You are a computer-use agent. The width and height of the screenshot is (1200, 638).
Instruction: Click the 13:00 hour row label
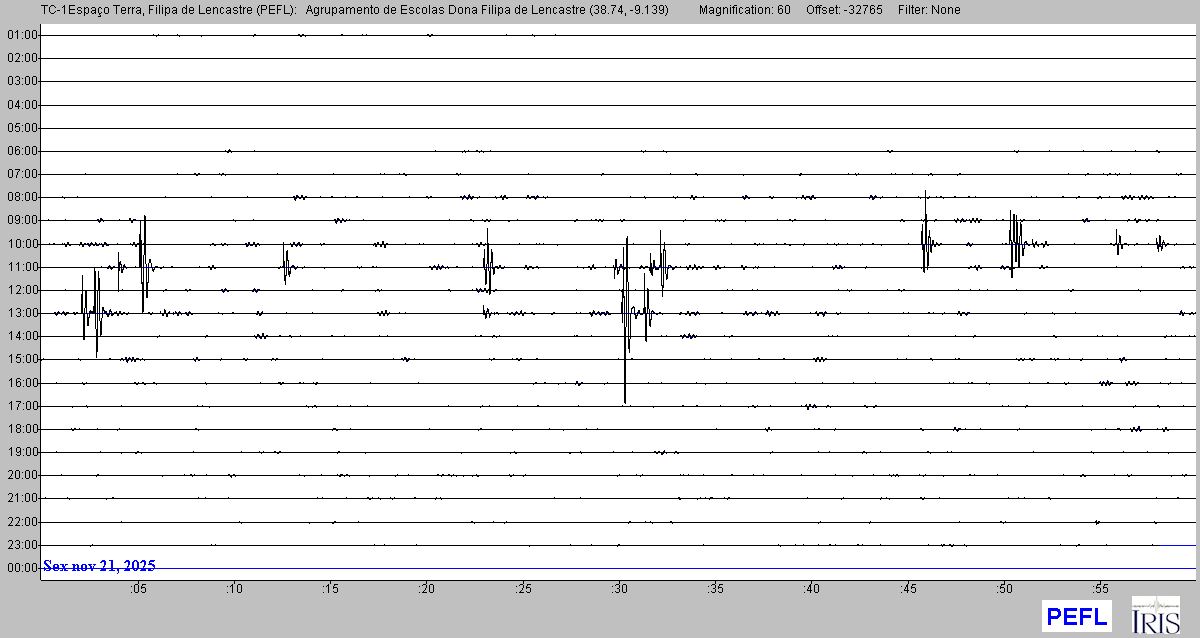click(22, 313)
